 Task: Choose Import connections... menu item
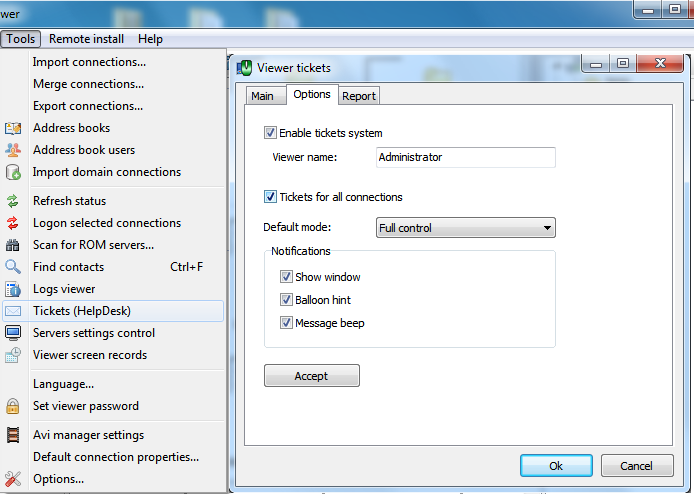click(x=113, y=62)
